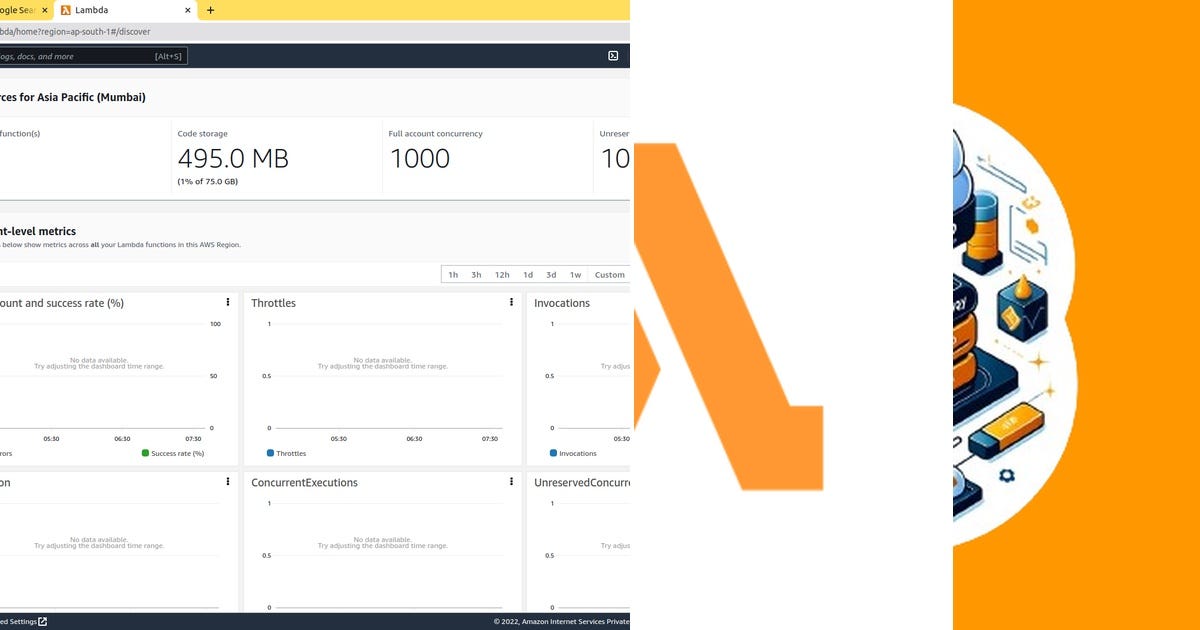Screen dimensions: 1200x630
Task: Close the Lambda browser tab
Action: [x=187, y=10]
